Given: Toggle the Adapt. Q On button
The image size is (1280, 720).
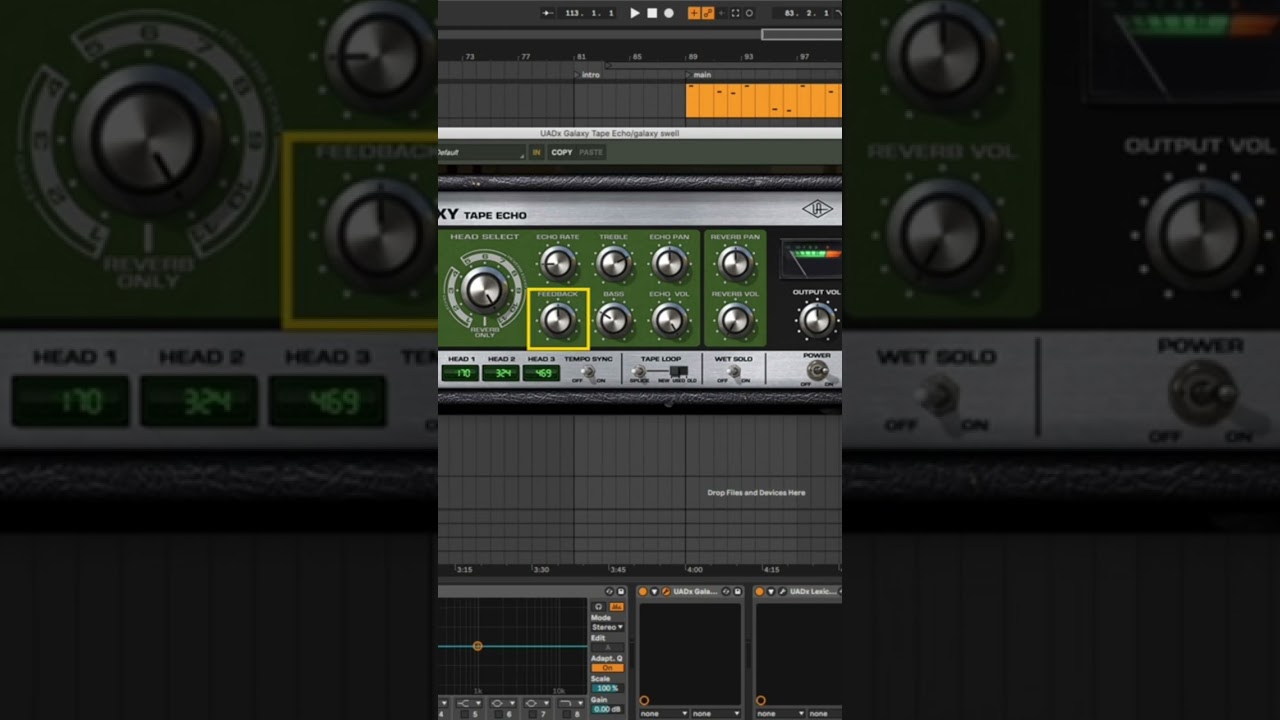Looking at the screenshot, I should pos(607,668).
